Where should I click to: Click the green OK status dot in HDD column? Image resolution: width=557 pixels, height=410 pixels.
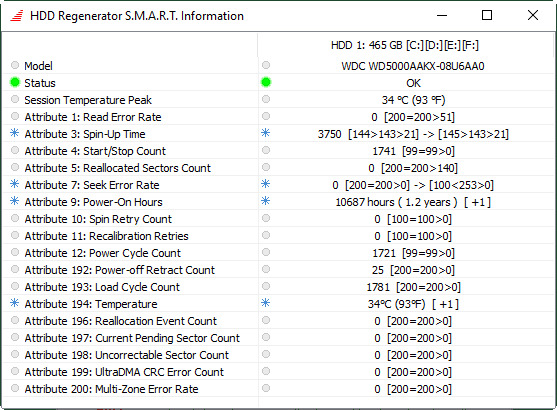266,82
